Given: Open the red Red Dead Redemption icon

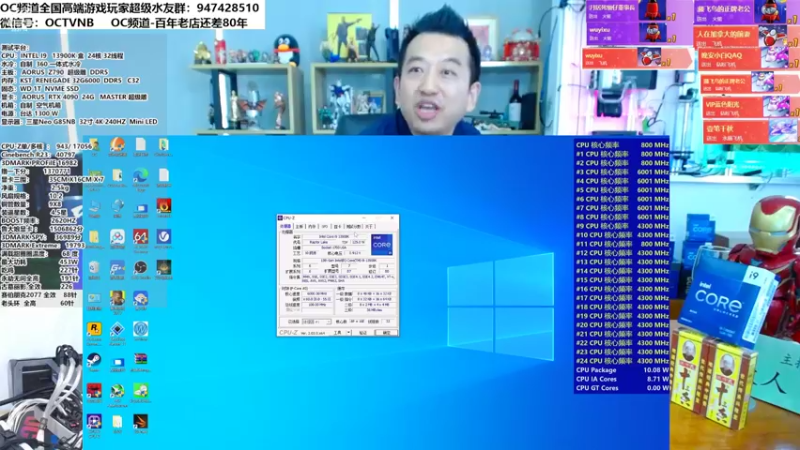Looking at the screenshot, I should pyautogui.click(x=94, y=390).
